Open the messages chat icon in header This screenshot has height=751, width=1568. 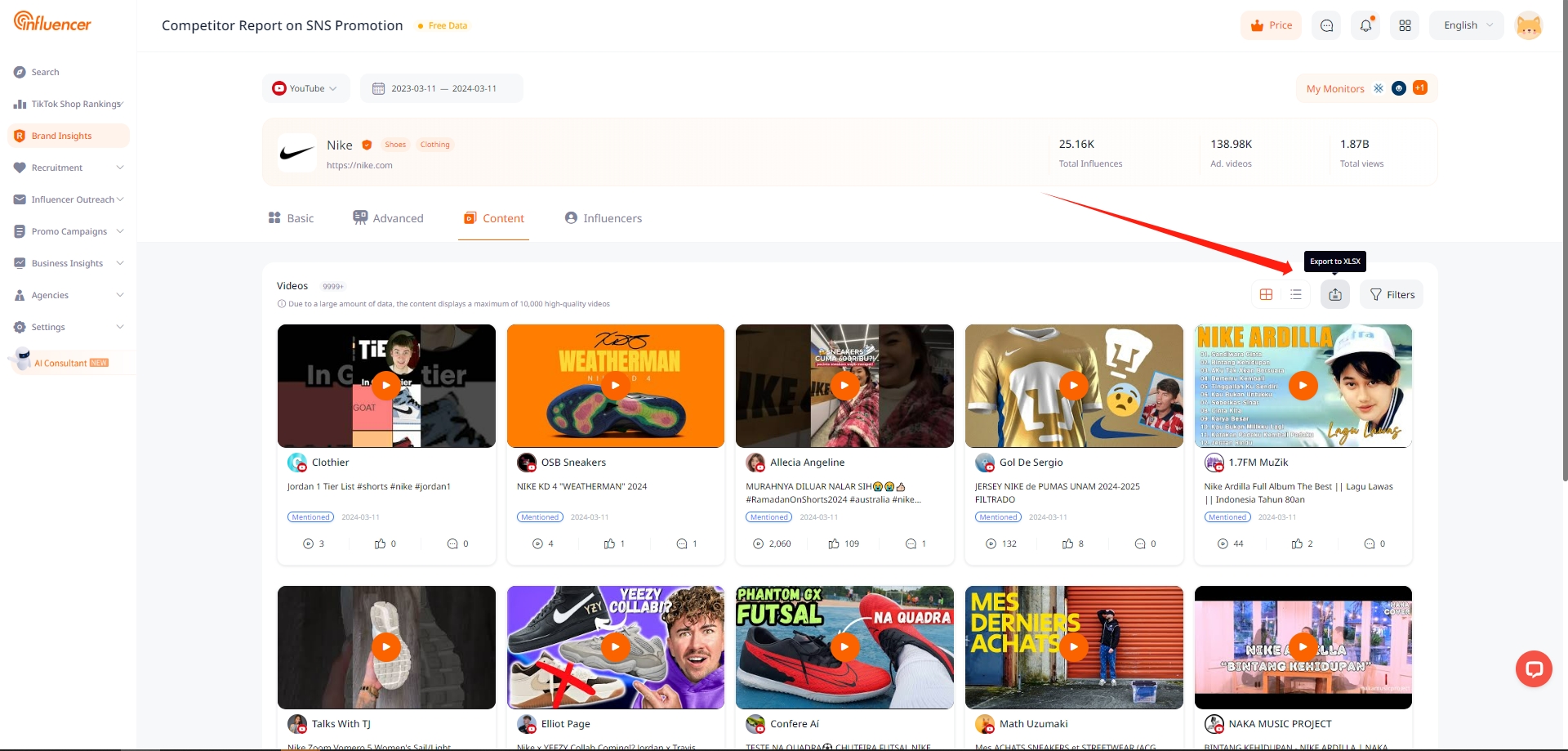(1326, 25)
